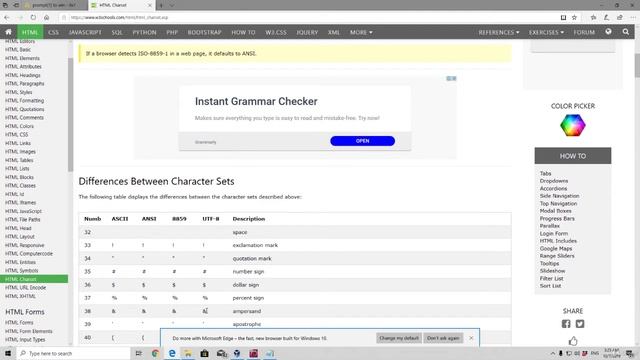The image size is (640, 360).
Task: Click the FORUM link
Action: [x=584, y=32]
